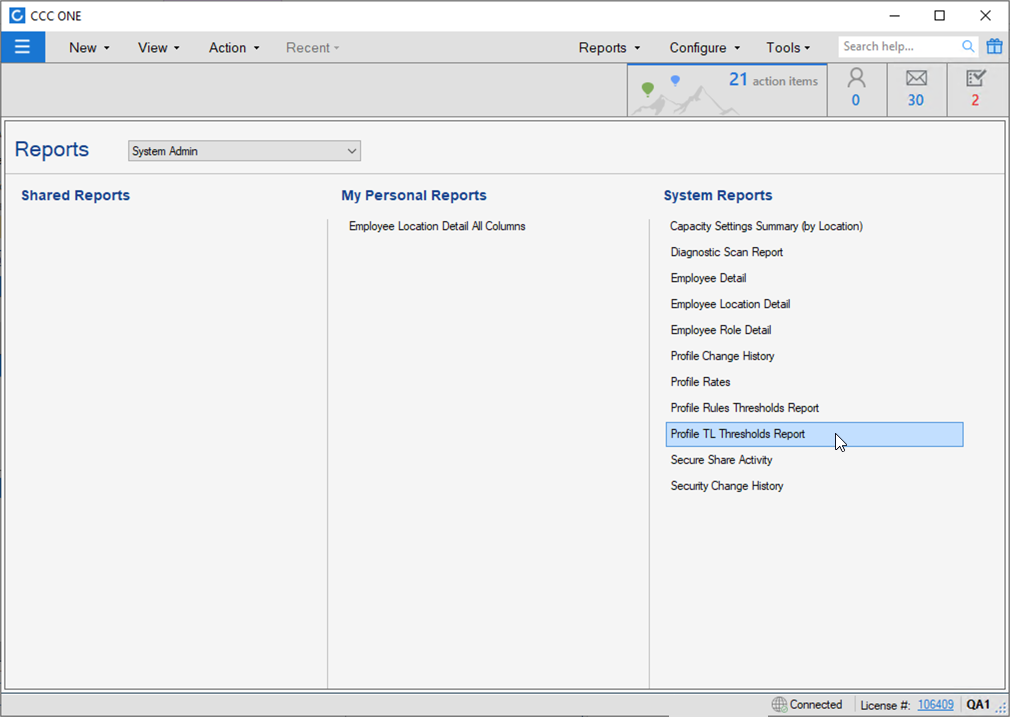Open Security Change History report
Screen dimensions: 1010x717
(x=727, y=486)
